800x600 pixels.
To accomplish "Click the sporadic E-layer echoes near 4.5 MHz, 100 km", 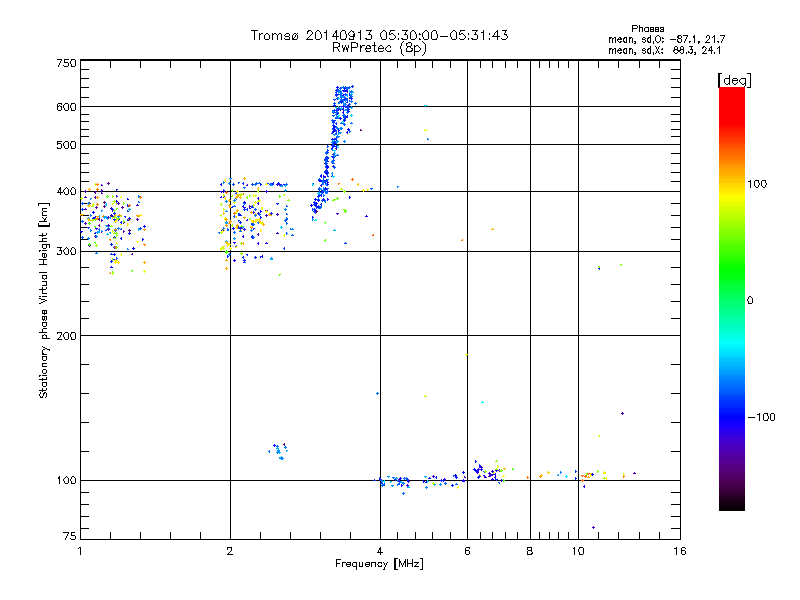I will click(x=394, y=482).
